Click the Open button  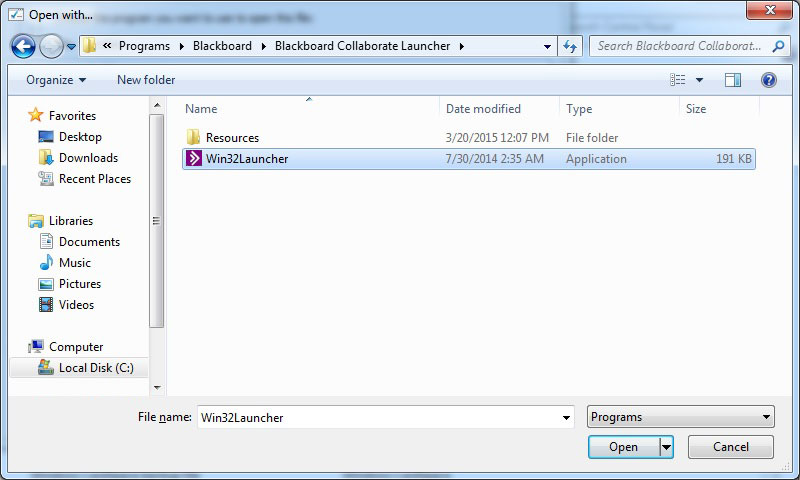tap(623, 447)
